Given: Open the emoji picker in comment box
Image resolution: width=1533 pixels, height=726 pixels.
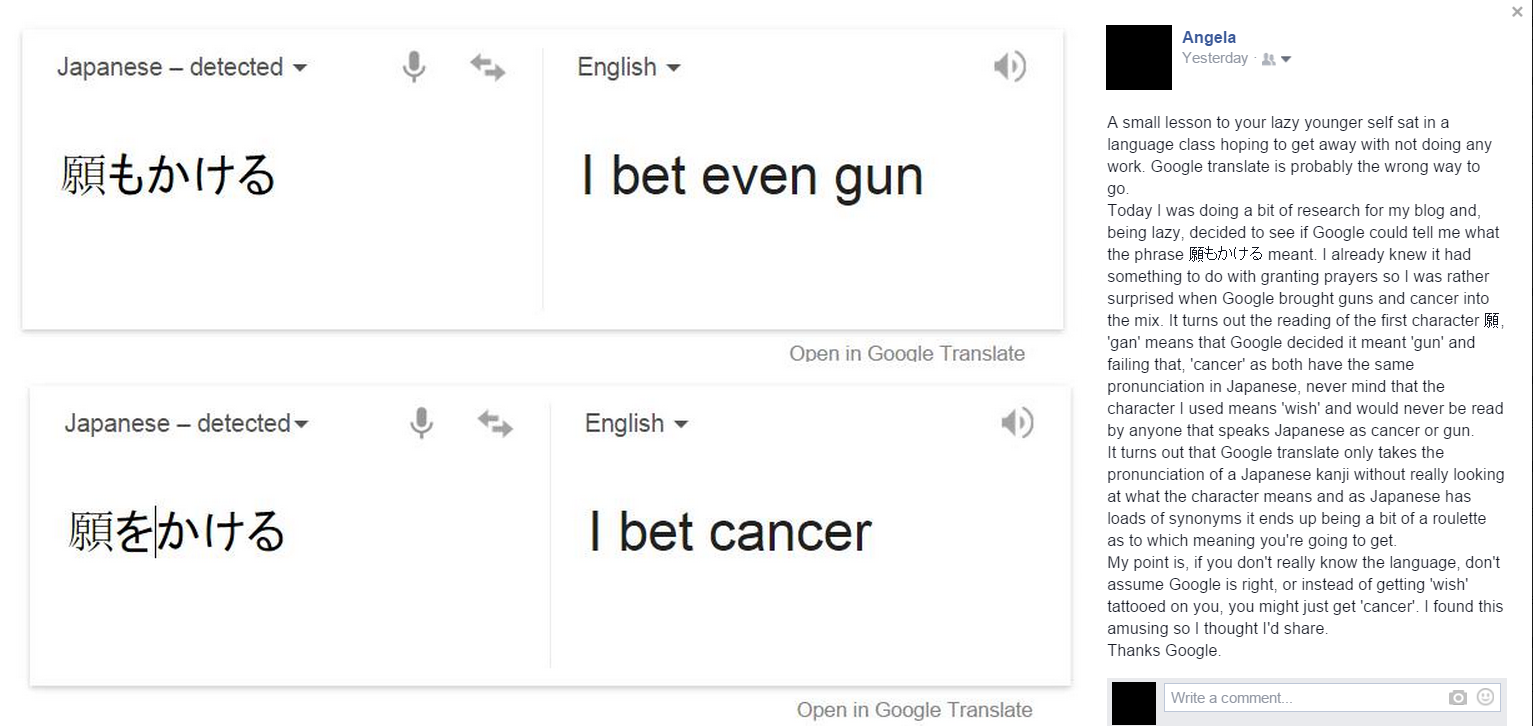Looking at the screenshot, I should point(1486,697).
